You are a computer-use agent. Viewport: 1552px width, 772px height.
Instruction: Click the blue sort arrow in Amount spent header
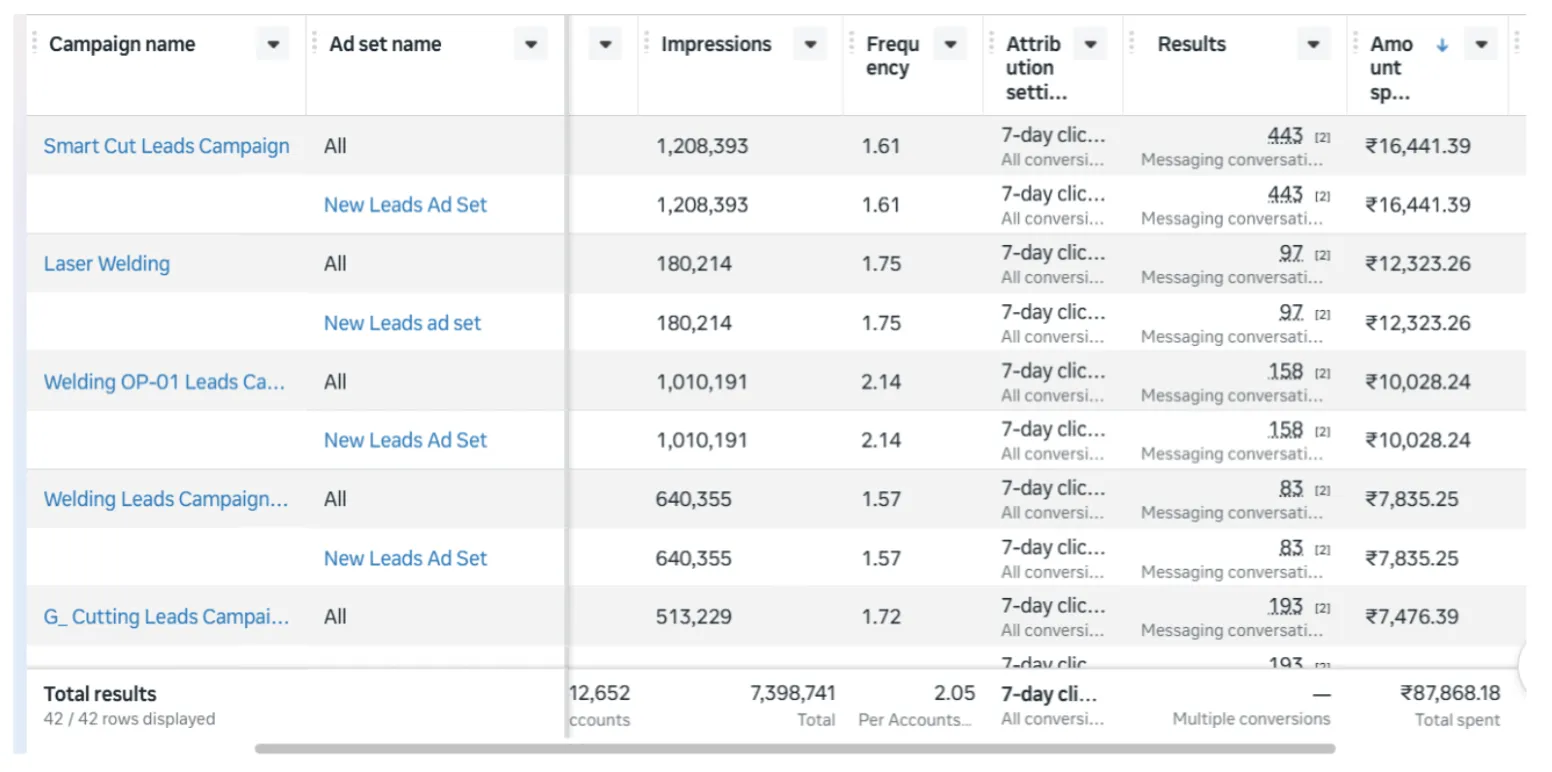(x=1441, y=45)
